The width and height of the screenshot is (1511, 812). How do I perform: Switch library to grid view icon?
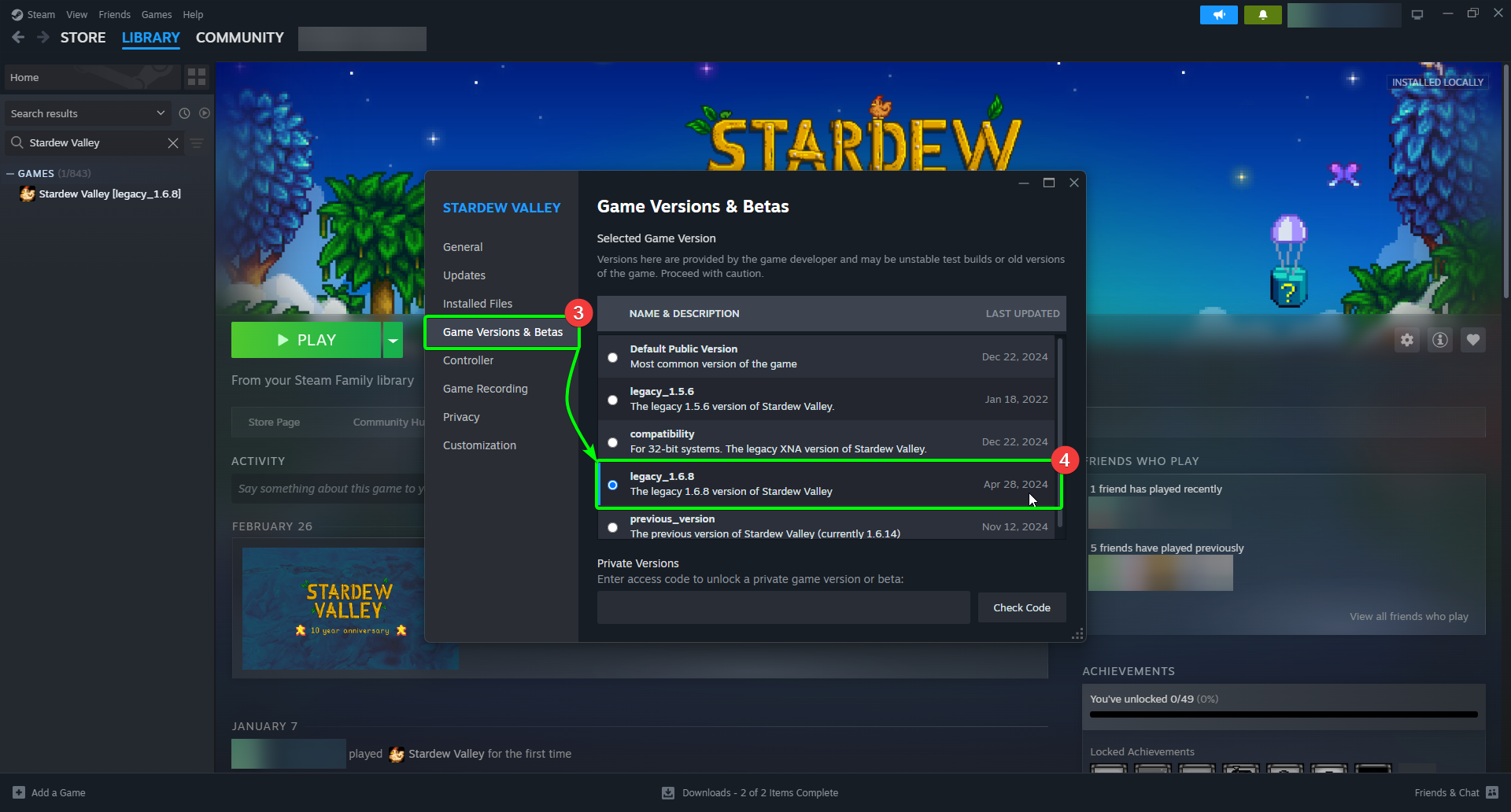[196, 76]
